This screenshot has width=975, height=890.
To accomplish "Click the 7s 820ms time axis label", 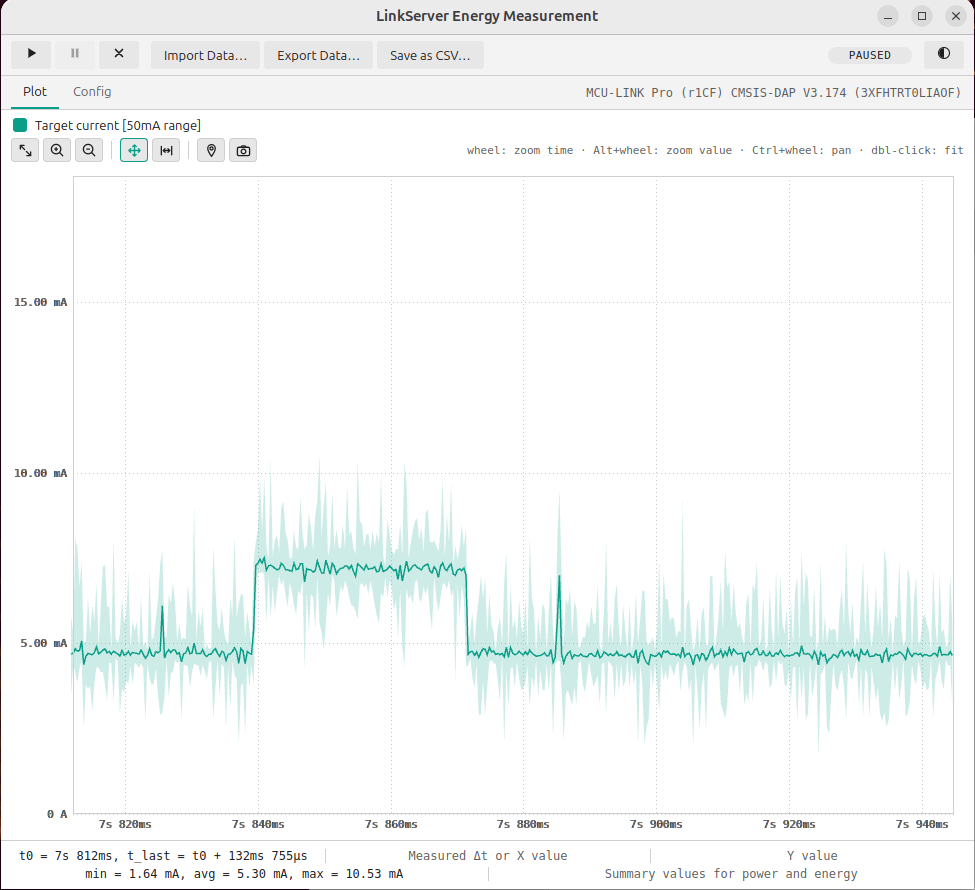I will (x=125, y=824).
